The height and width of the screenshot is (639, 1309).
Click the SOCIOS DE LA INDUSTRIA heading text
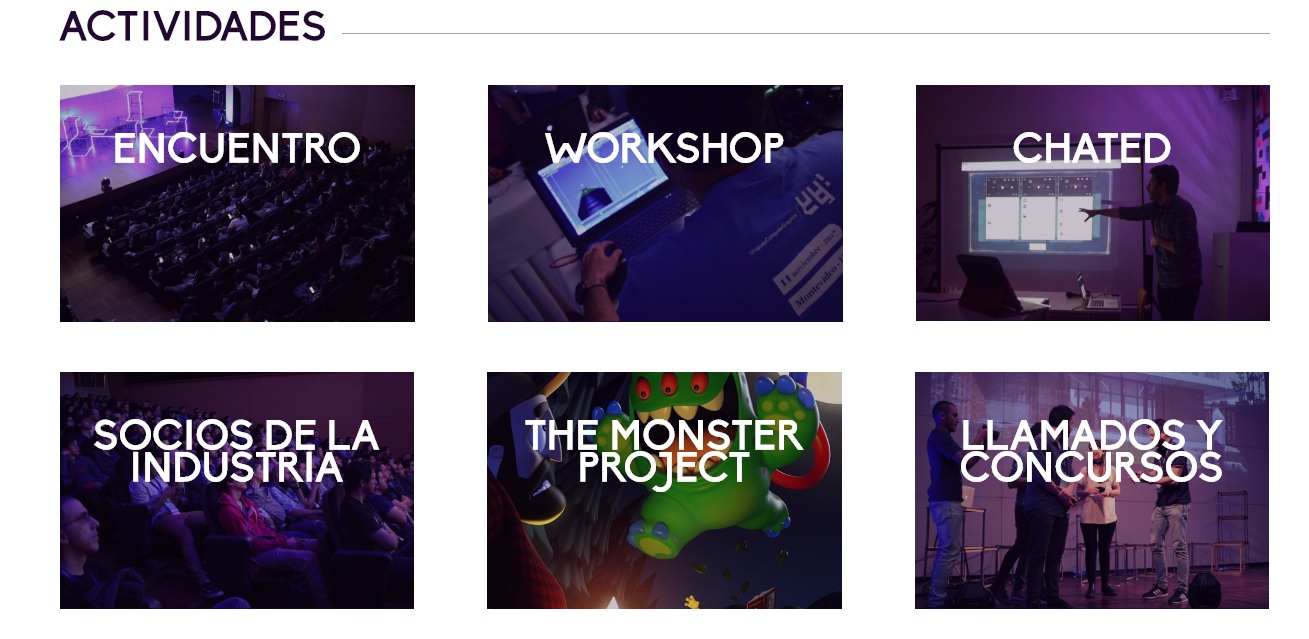coord(237,451)
